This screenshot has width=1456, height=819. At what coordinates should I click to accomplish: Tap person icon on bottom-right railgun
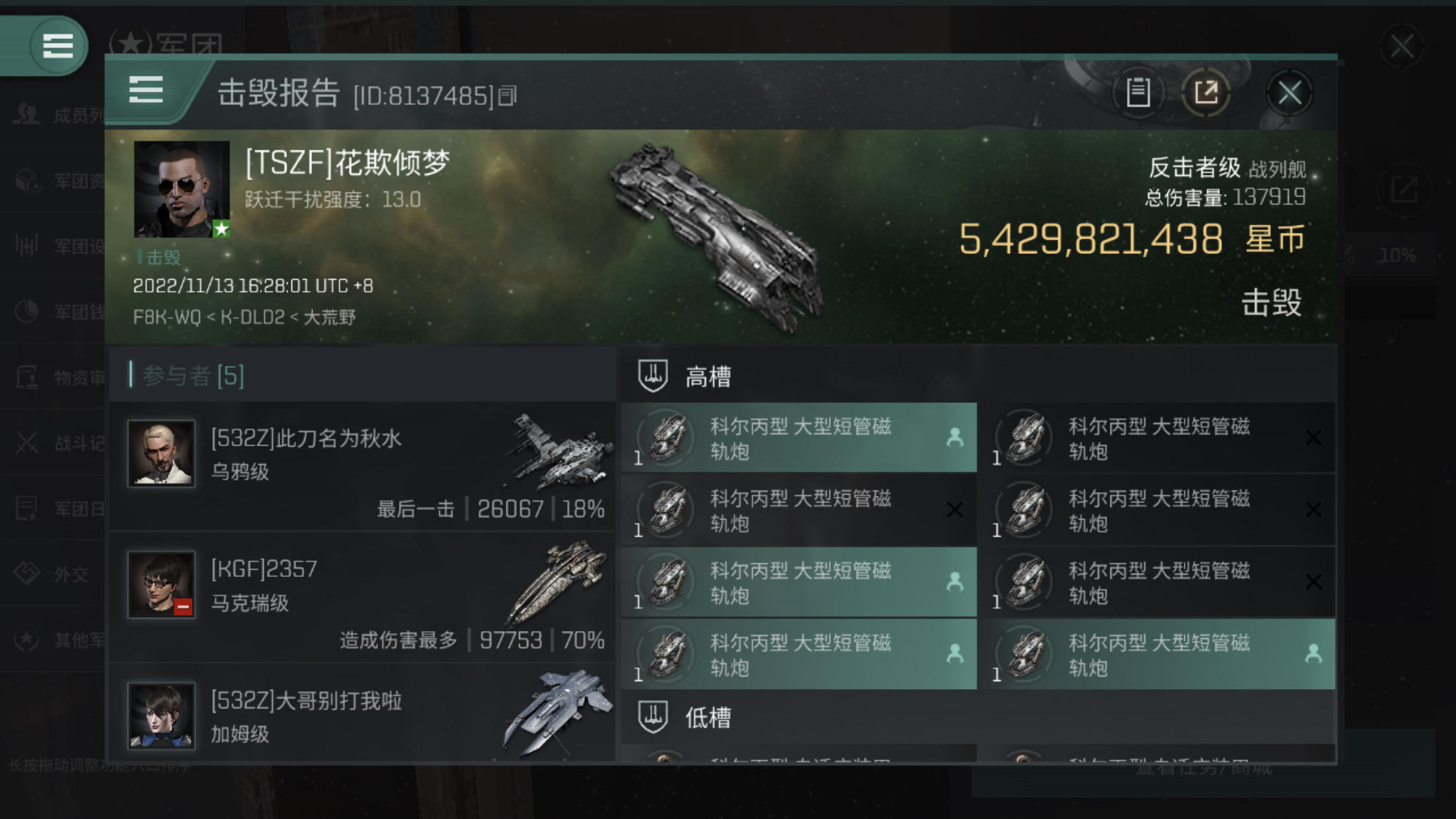point(1313,653)
